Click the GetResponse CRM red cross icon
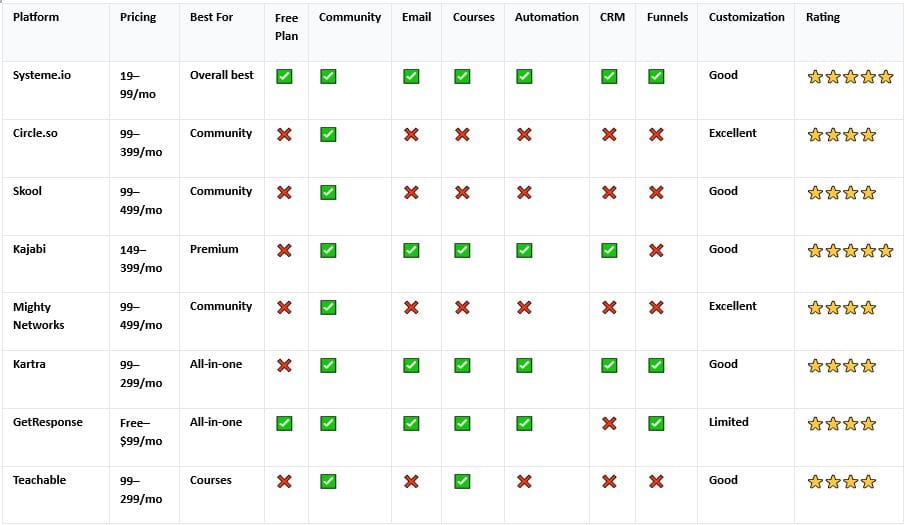The width and height of the screenshot is (905, 525). tap(609, 424)
